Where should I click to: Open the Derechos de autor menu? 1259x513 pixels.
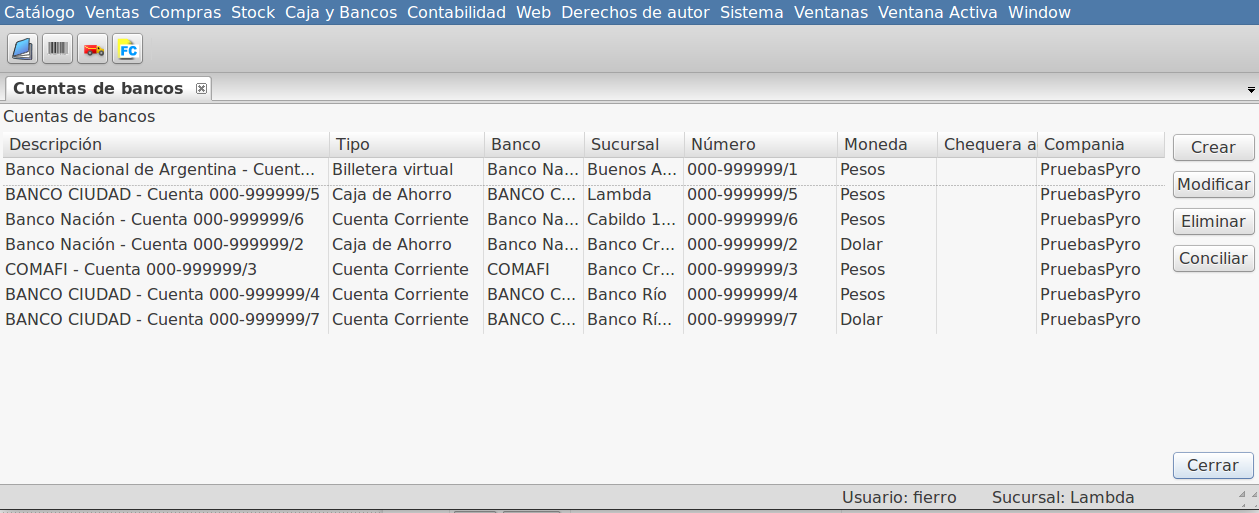coord(635,13)
